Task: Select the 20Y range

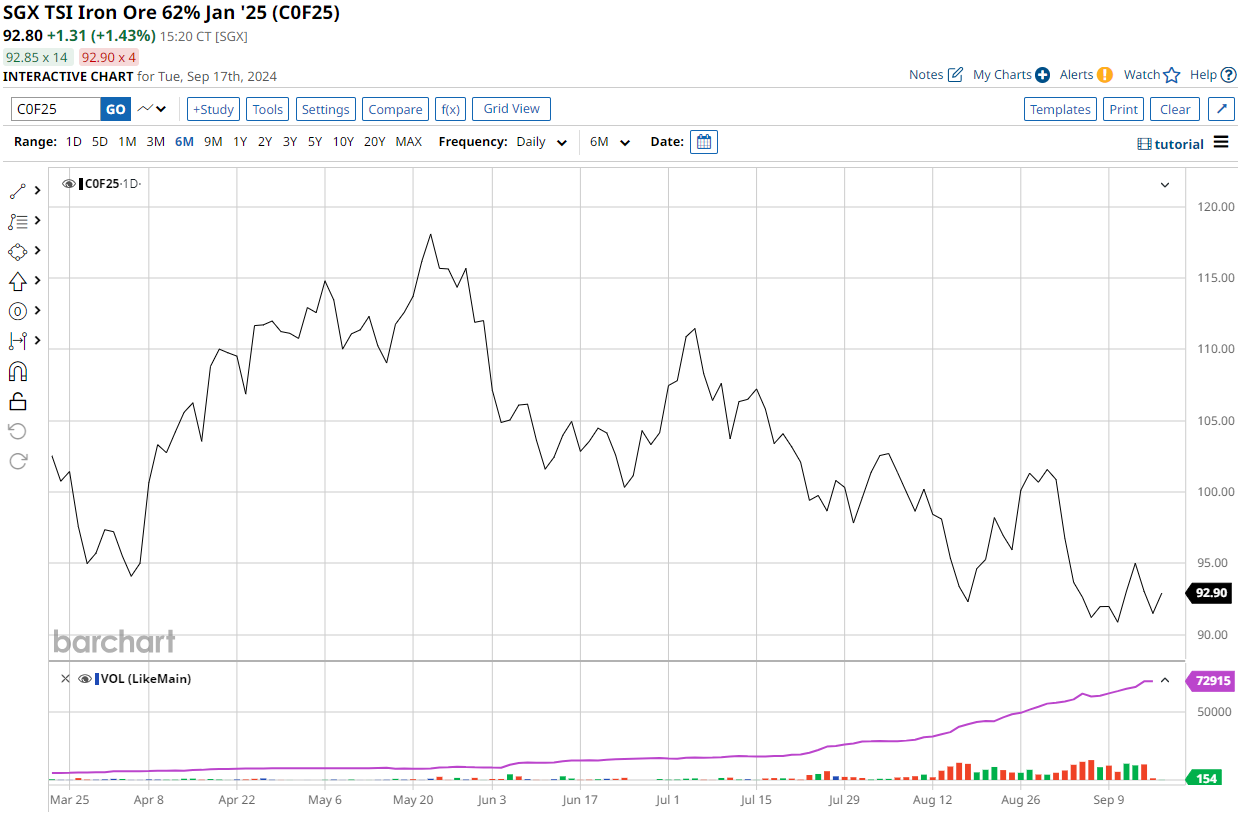Action: tap(375, 142)
